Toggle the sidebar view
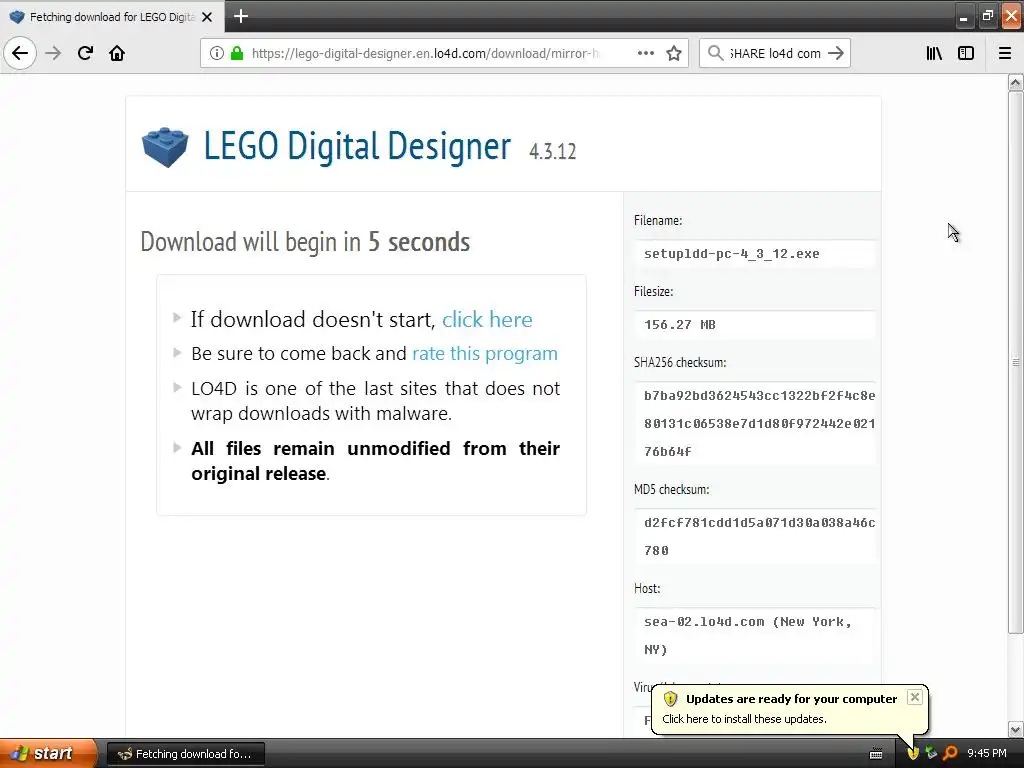This screenshot has height=768, width=1024. (x=966, y=53)
